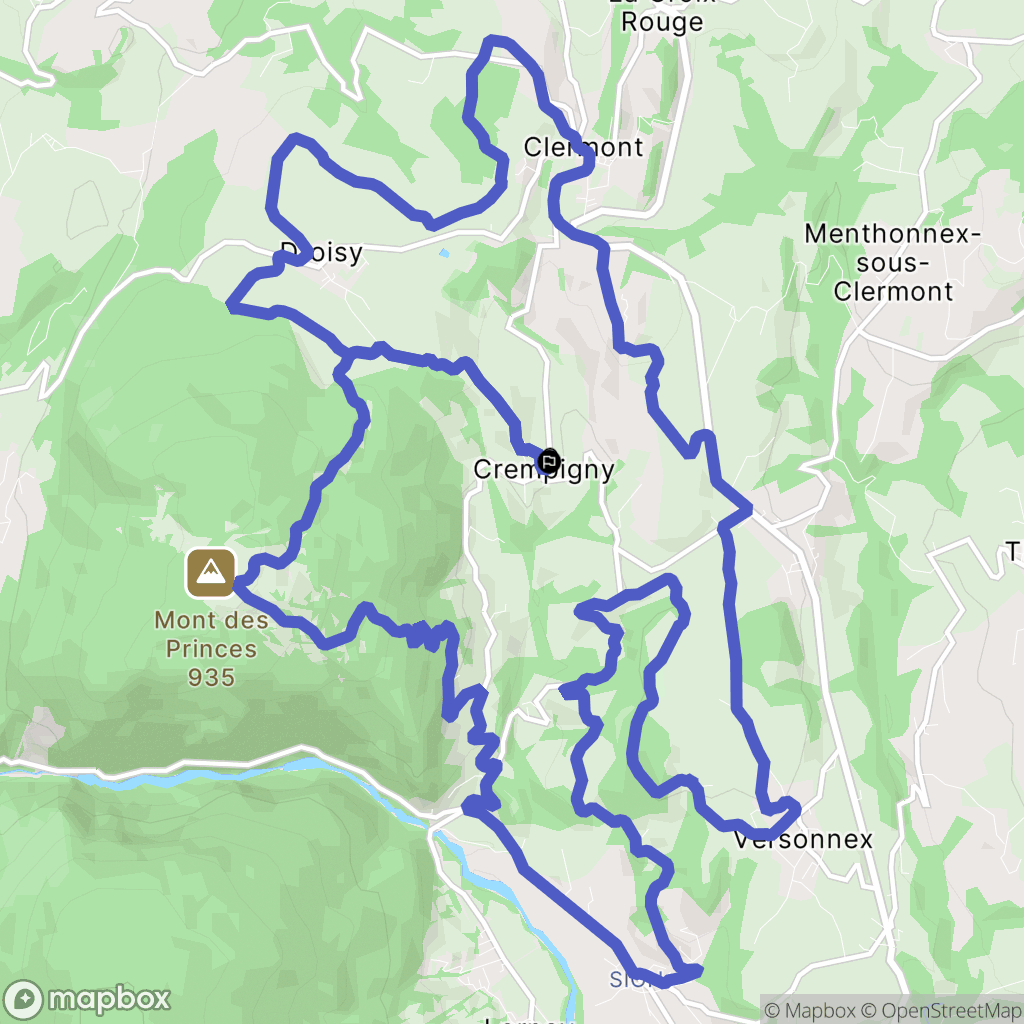
Task: Select the Menthonnex-sous-Clermont label
Action: 893,263
